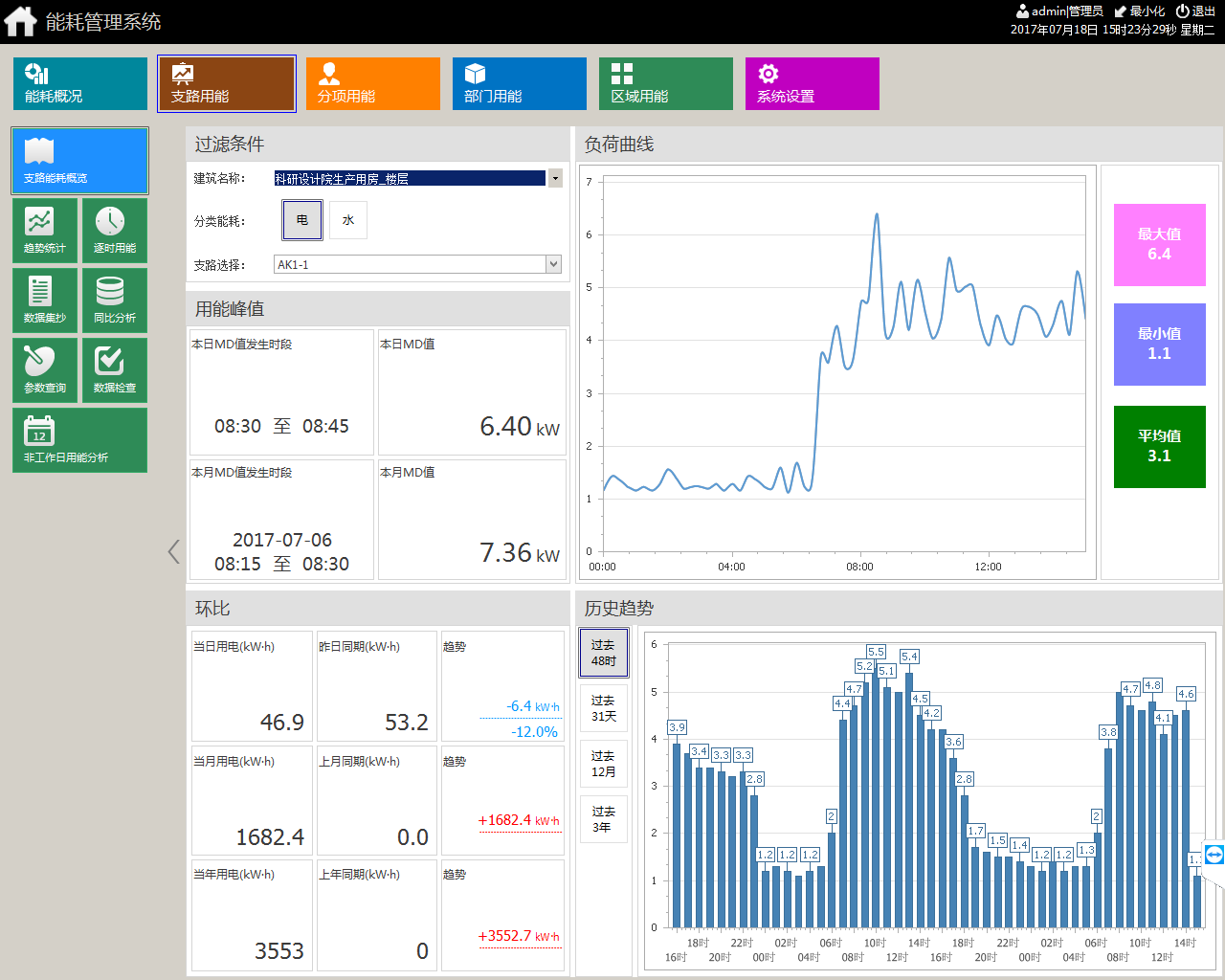1225x980 pixels.
Task: Open 逐时用能 hourly energy tile
Action: point(115,231)
